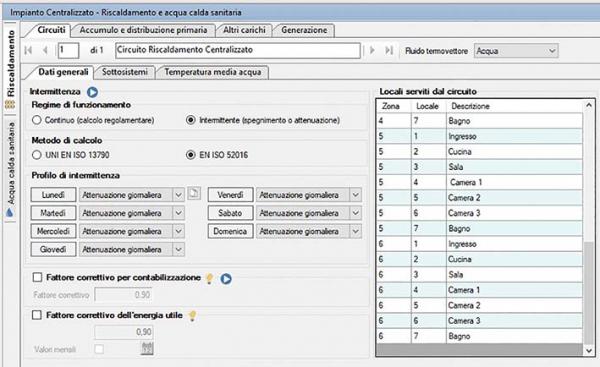Go to first circuit record arrow
This screenshot has height=367, width=600.
coord(28,50)
